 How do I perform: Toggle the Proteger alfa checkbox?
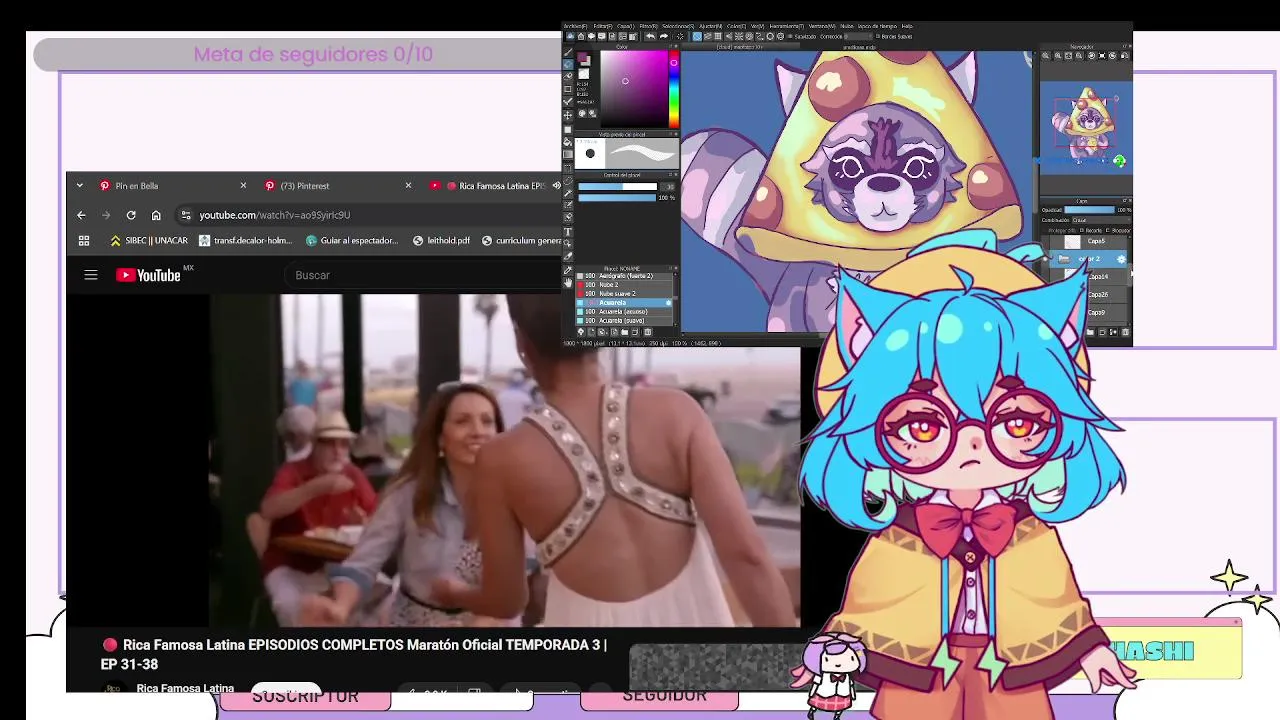1045,231
